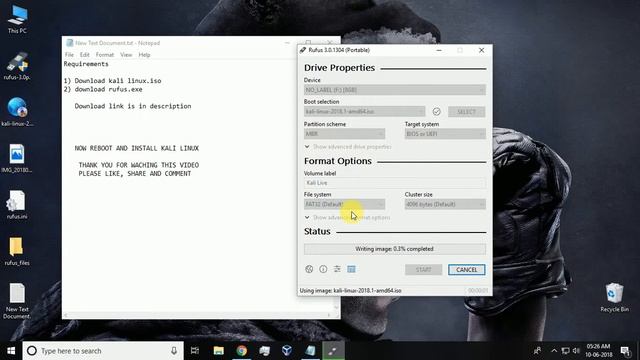The image size is (640, 360).
Task: Click 'Using image: kali-linux-2018.1-amd64.iso' status text
Action: click(351, 291)
